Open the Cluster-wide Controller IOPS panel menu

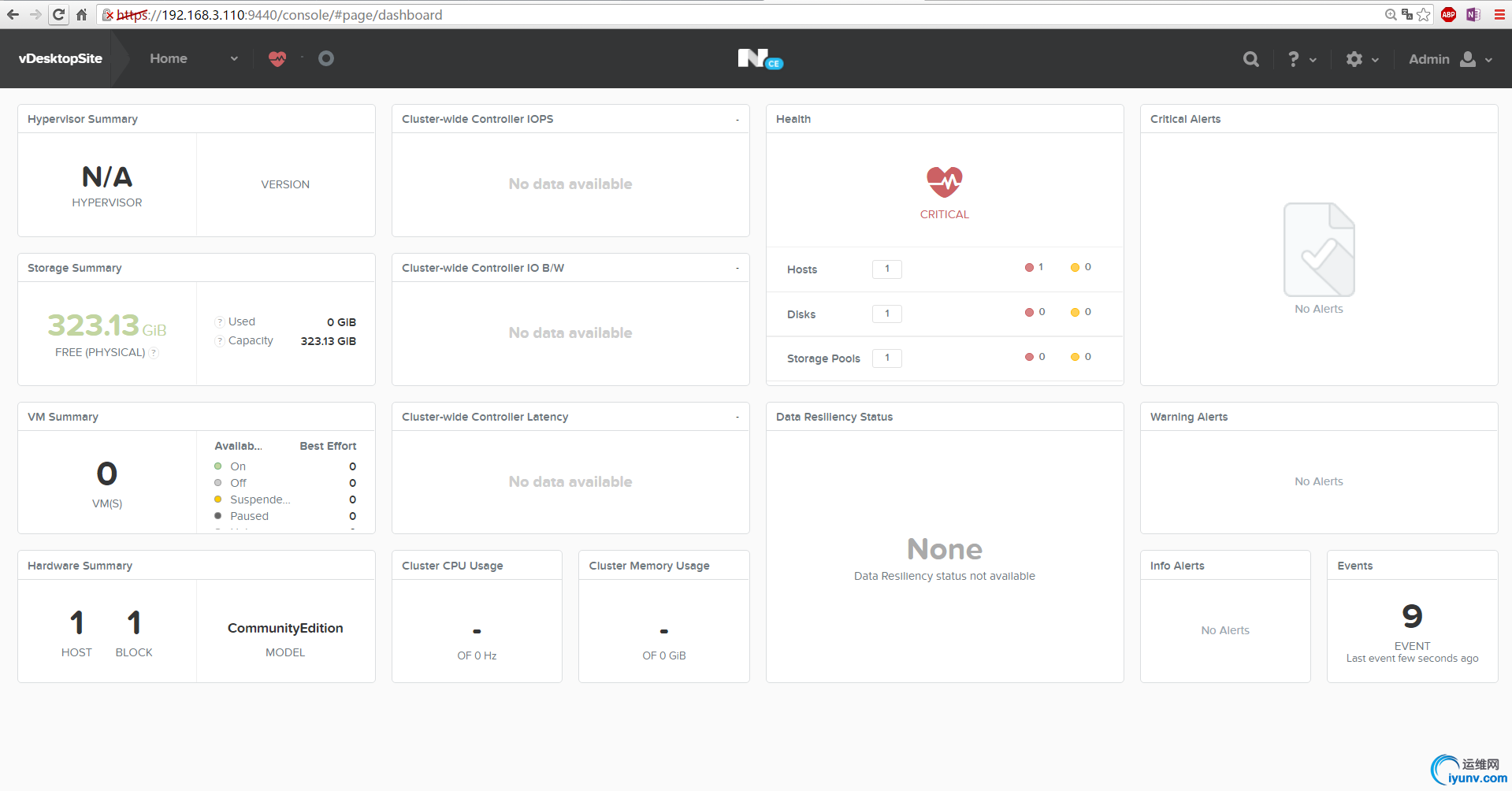point(737,120)
